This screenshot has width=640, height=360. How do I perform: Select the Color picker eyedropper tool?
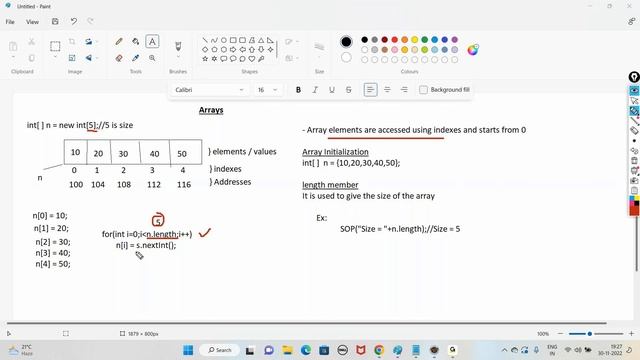(x=136, y=58)
